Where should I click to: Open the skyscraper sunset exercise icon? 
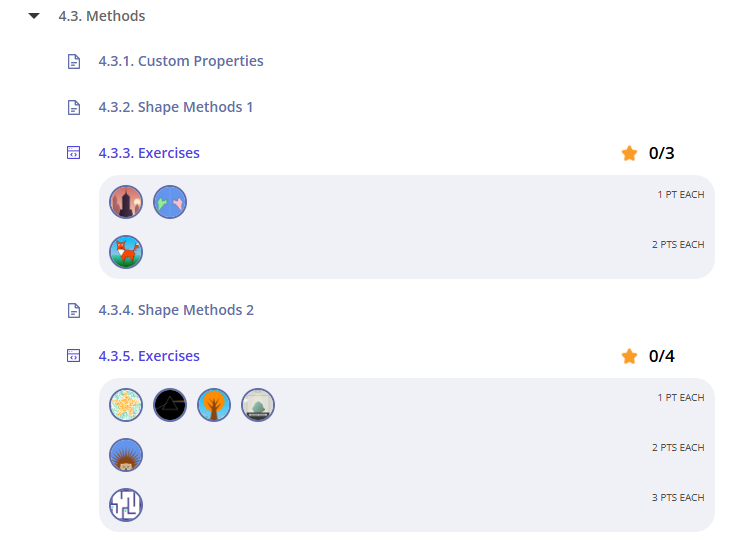[x=126, y=202]
